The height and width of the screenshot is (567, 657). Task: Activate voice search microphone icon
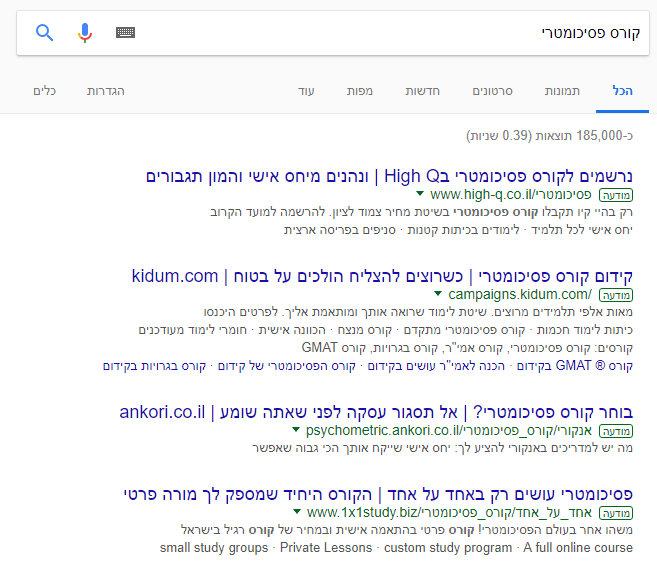click(x=85, y=33)
